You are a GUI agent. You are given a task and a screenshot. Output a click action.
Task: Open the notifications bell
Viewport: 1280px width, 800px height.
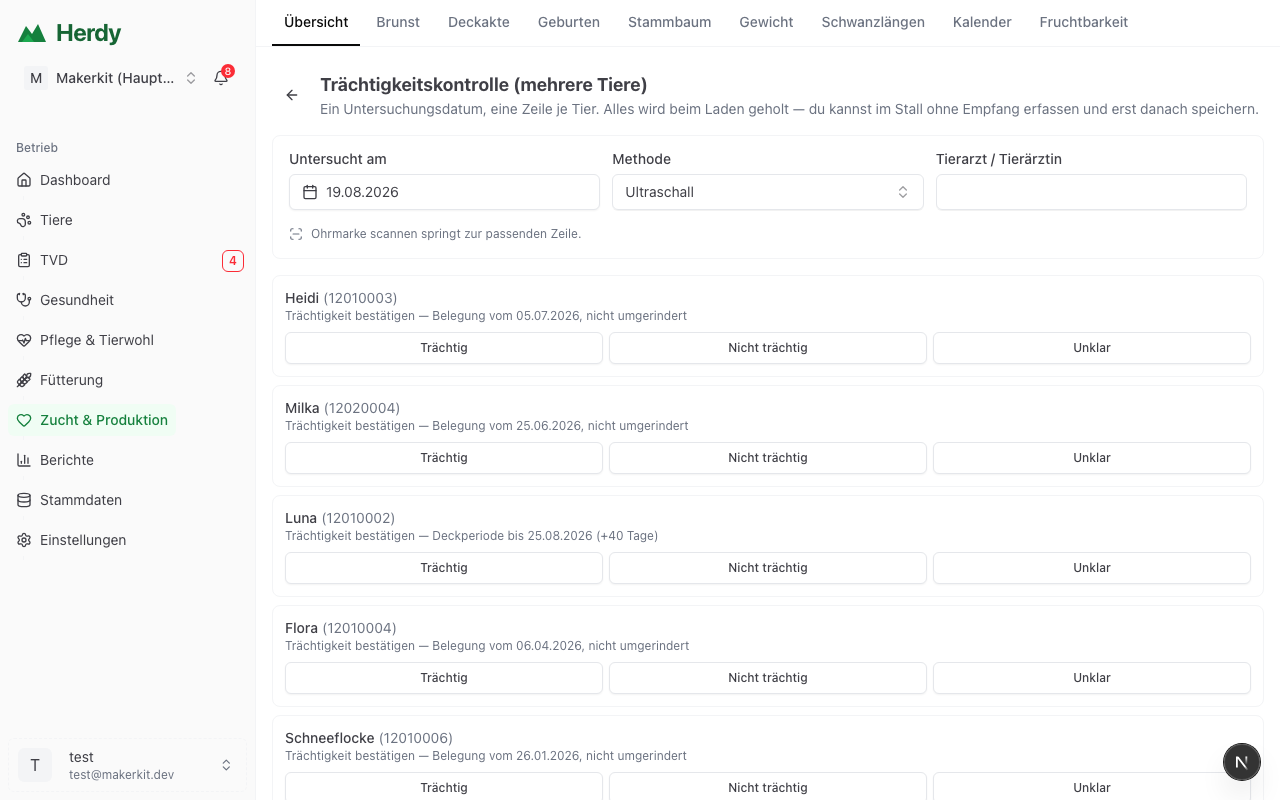click(x=221, y=78)
